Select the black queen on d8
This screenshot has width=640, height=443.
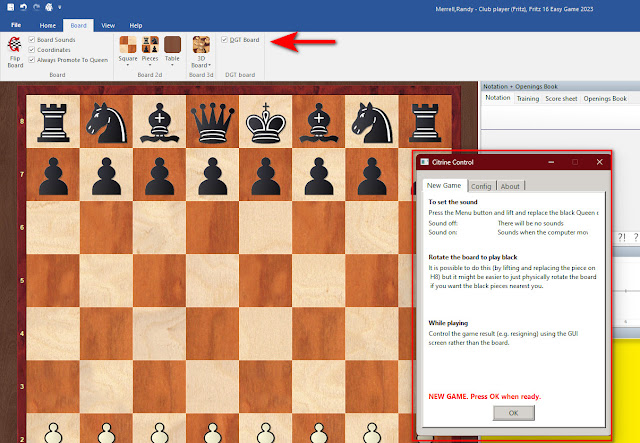pyautogui.click(x=212, y=122)
